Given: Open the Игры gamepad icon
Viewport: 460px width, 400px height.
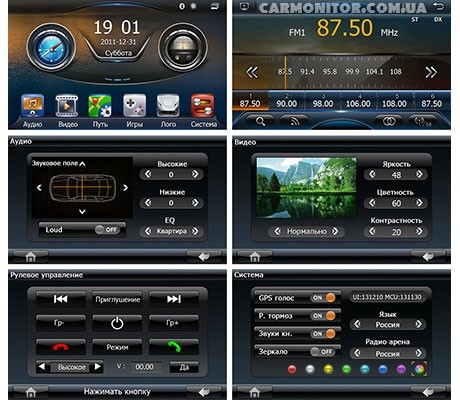Looking at the screenshot, I should (134, 106).
